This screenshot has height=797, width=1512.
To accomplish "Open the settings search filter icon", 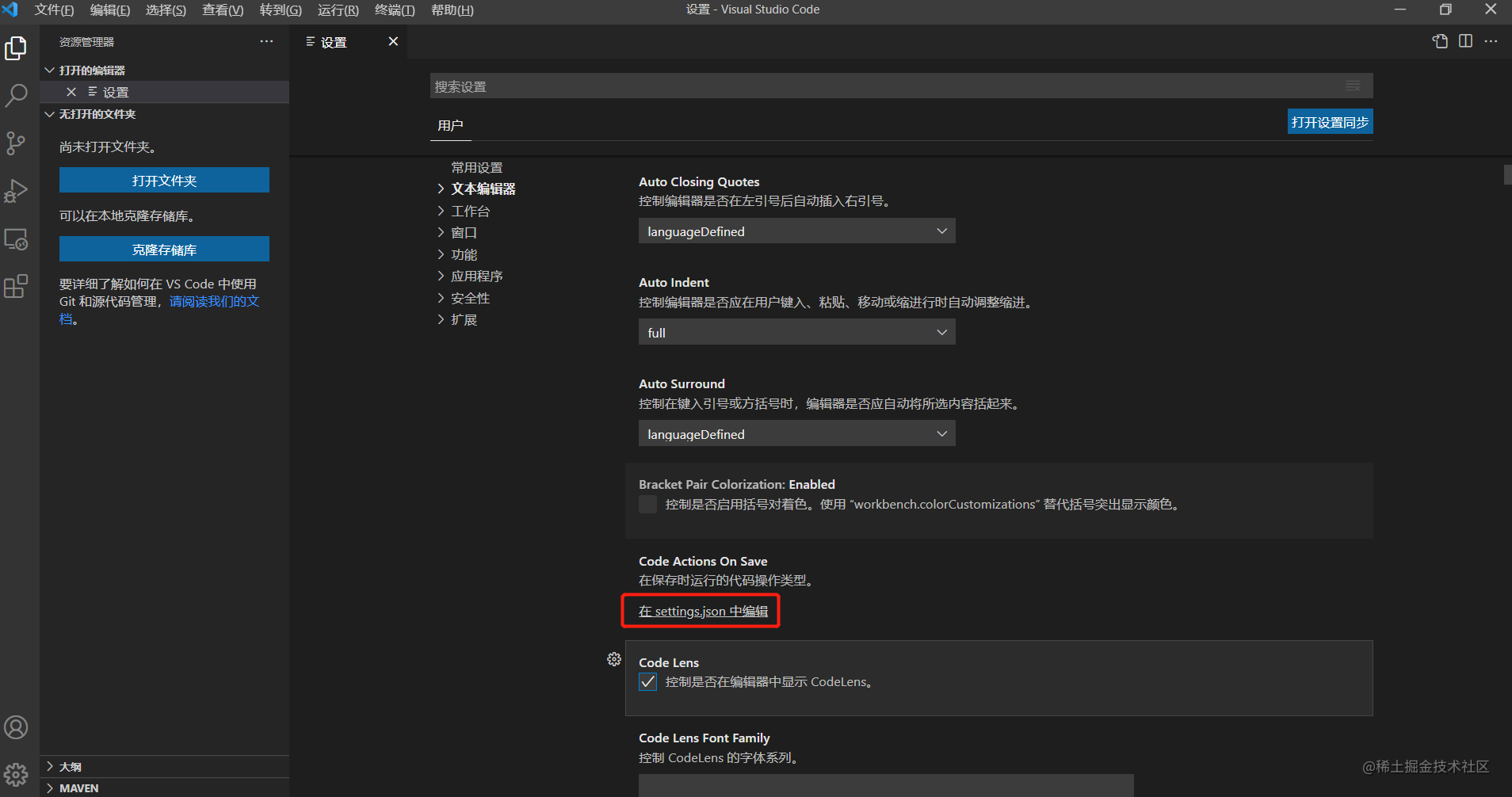I will tap(1353, 86).
